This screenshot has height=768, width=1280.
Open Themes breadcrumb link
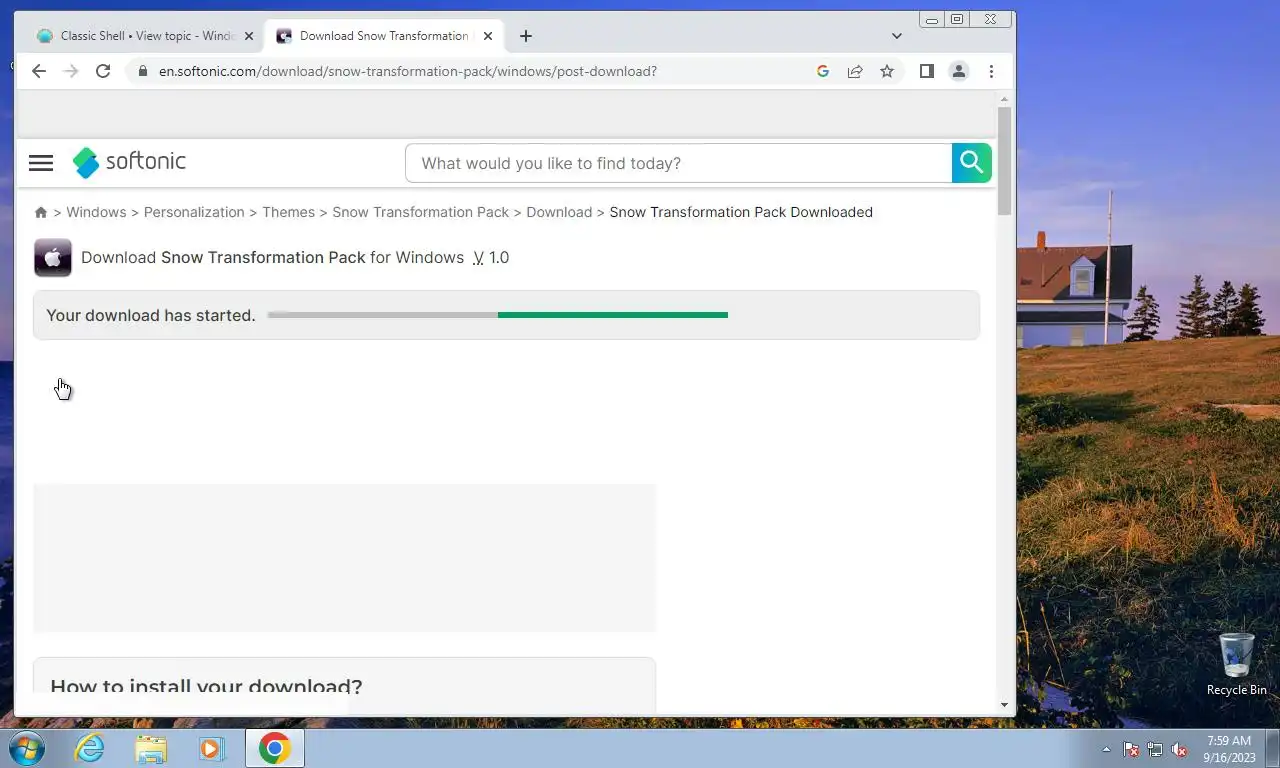tap(288, 212)
